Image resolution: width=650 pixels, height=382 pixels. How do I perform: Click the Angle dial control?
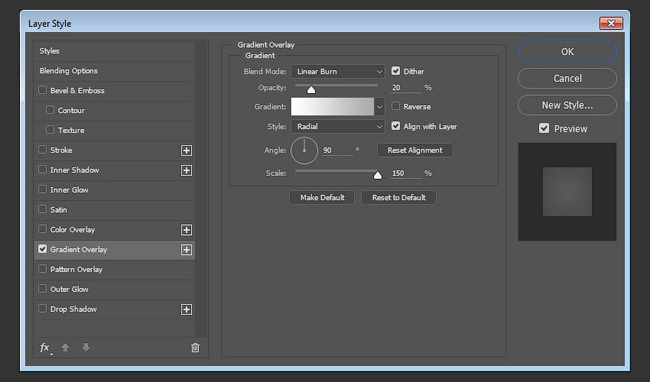(304, 150)
